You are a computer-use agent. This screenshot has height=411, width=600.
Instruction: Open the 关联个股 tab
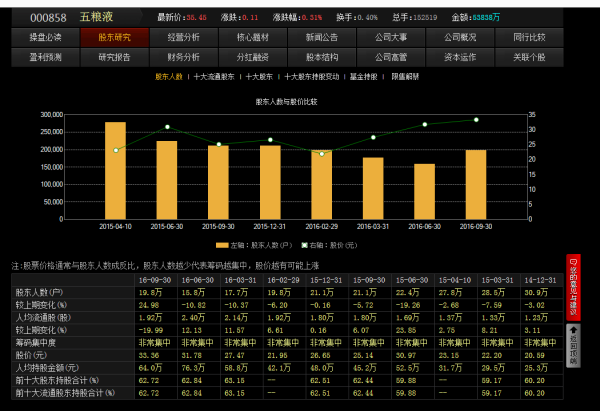(529, 57)
